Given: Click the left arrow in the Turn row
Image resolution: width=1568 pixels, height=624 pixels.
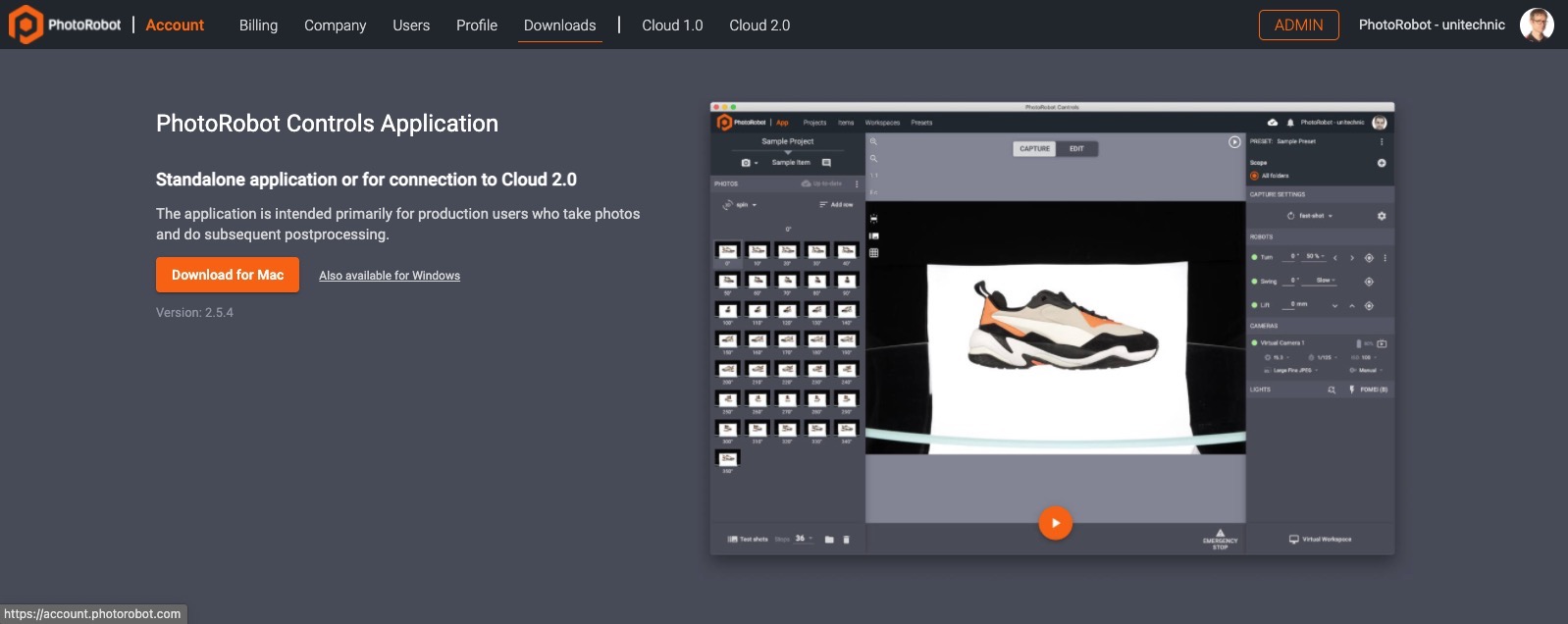Looking at the screenshot, I should click(x=1334, y=258).
